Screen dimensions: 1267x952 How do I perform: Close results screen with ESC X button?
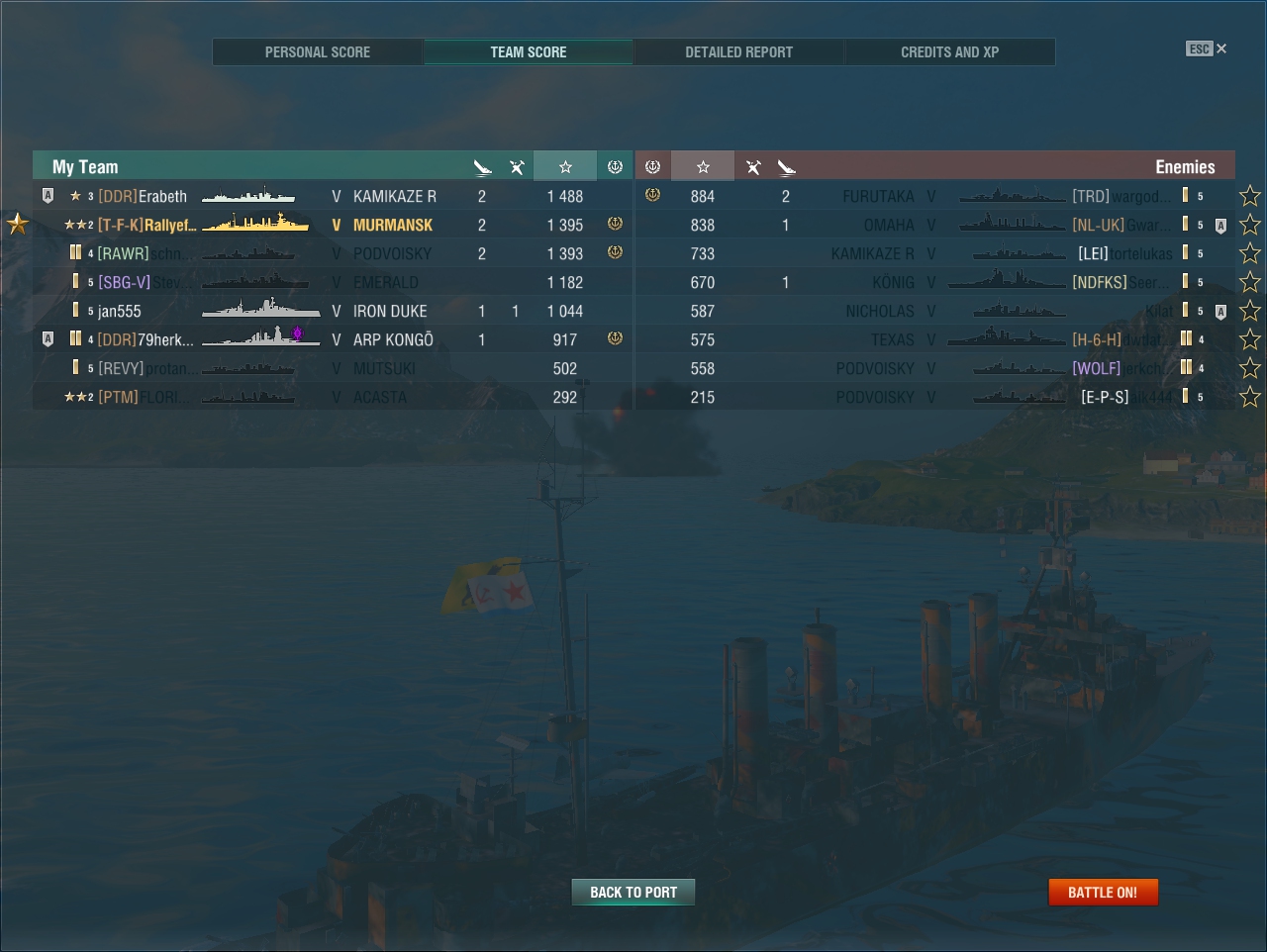point(1207,48)
